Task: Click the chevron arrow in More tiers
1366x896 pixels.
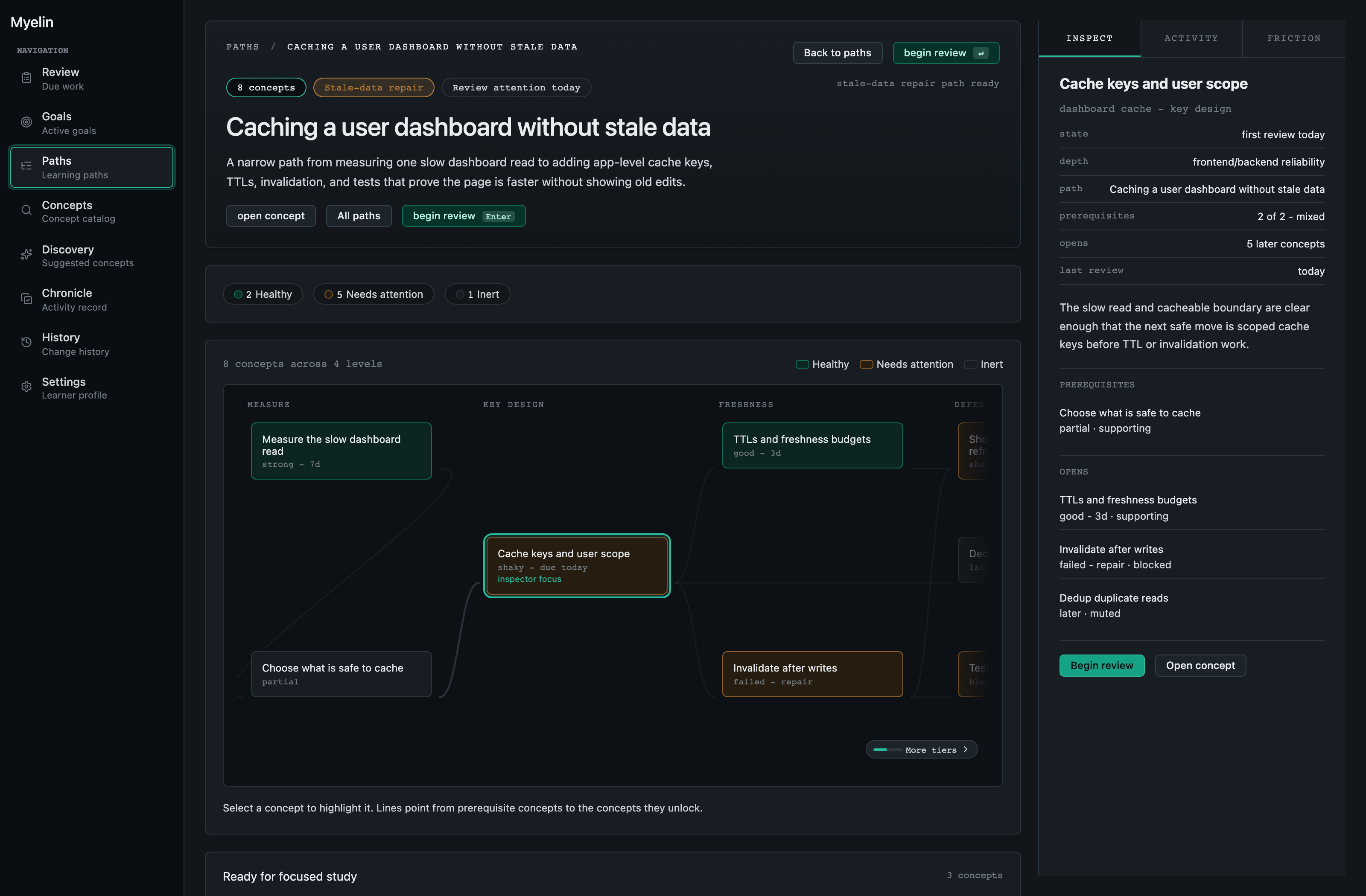Action: tap(966, 750)
